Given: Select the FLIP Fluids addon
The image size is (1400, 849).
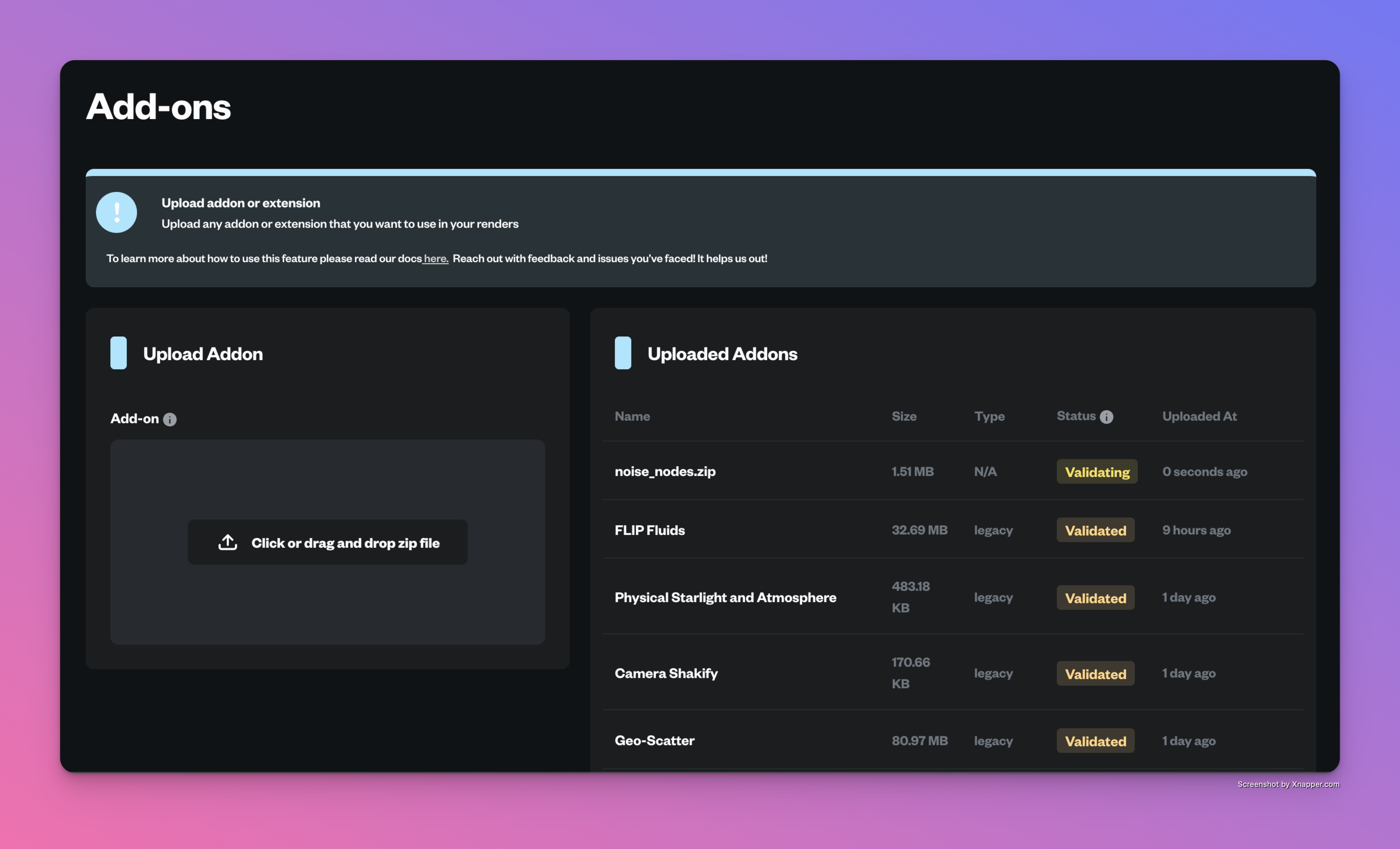Looking at the screenshot, I should pyautogui.click(x=649, y=530).
